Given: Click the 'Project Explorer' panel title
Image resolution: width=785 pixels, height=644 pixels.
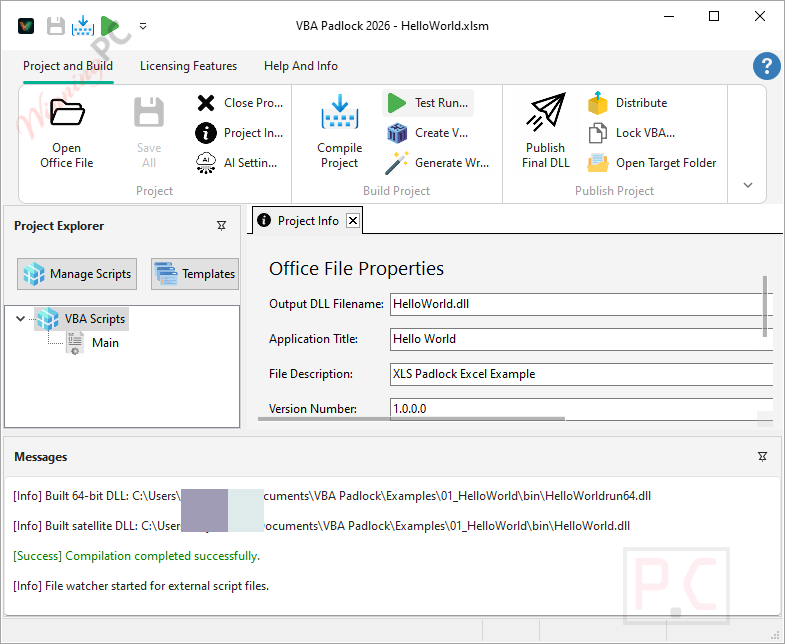Looking at the screenshot, I should 59,226.
